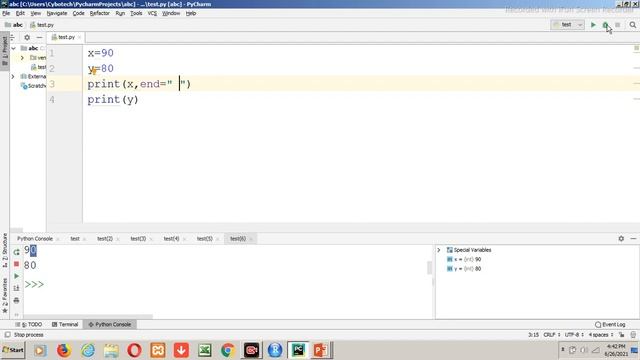Show more console toolbar actions chevron

(16, 314)
